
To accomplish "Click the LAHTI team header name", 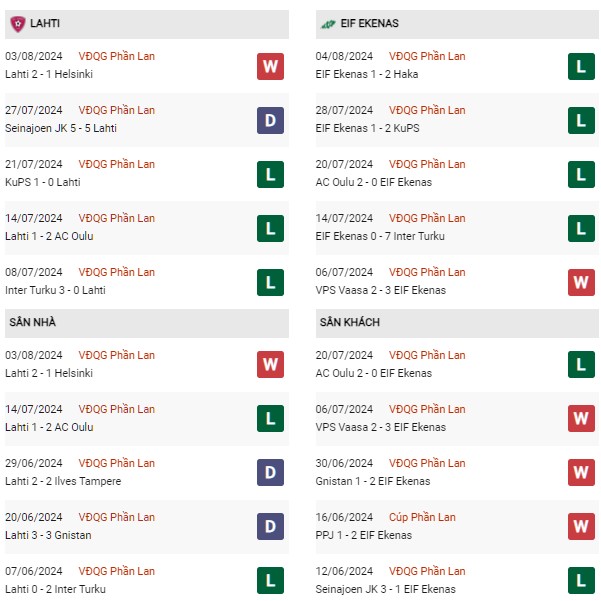I will pyautogui.click(x=45, y=23).
